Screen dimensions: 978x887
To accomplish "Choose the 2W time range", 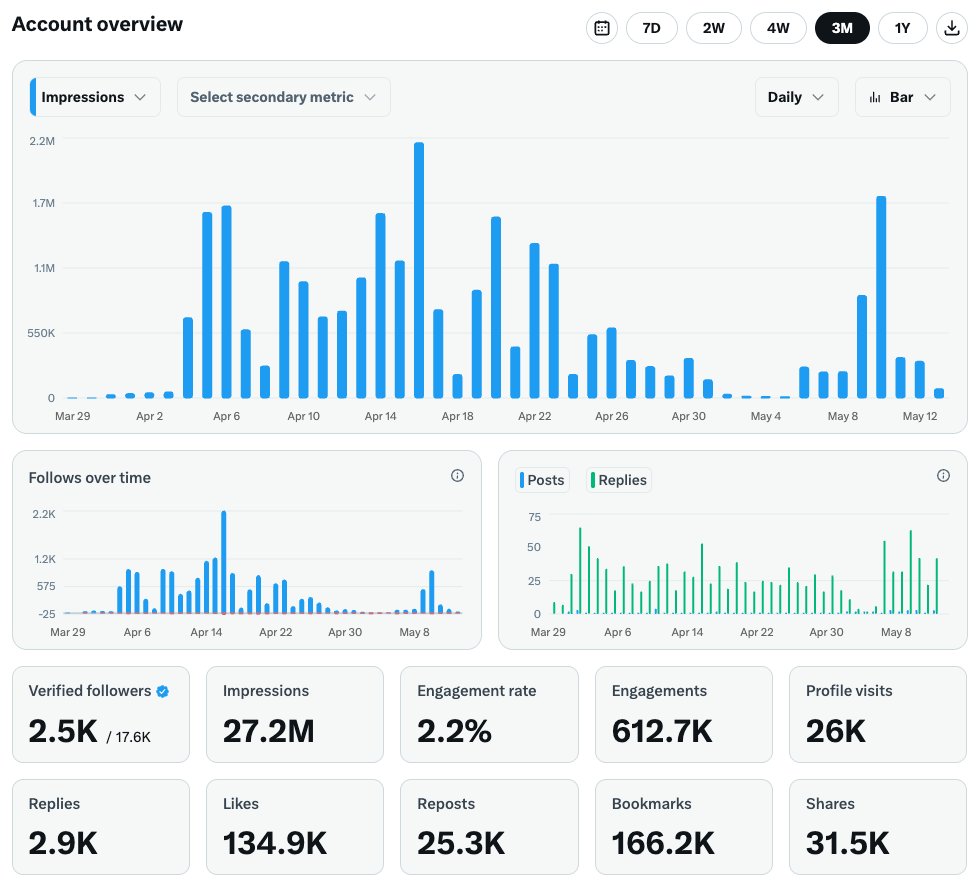I will 714,28.
